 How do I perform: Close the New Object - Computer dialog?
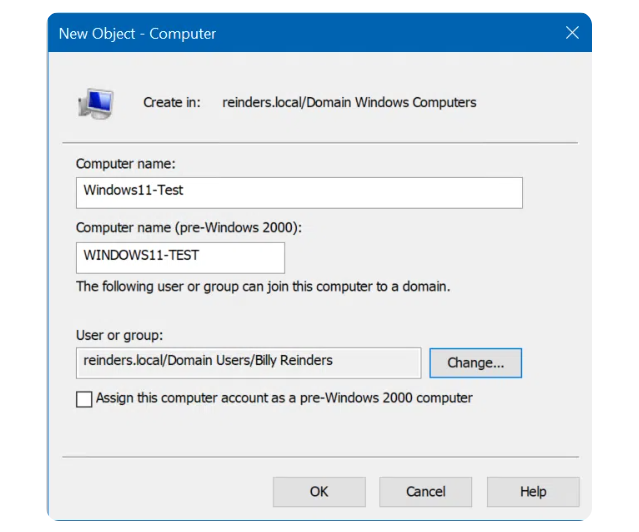(x=572, y=33)
